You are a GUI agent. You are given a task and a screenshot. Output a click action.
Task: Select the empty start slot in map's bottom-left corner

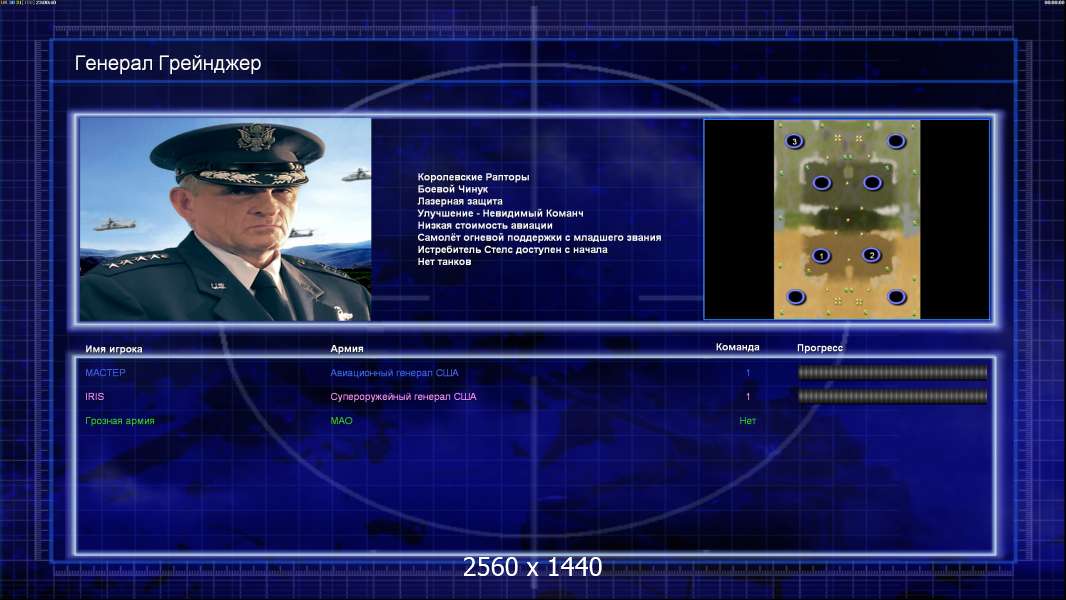[795, 297]
